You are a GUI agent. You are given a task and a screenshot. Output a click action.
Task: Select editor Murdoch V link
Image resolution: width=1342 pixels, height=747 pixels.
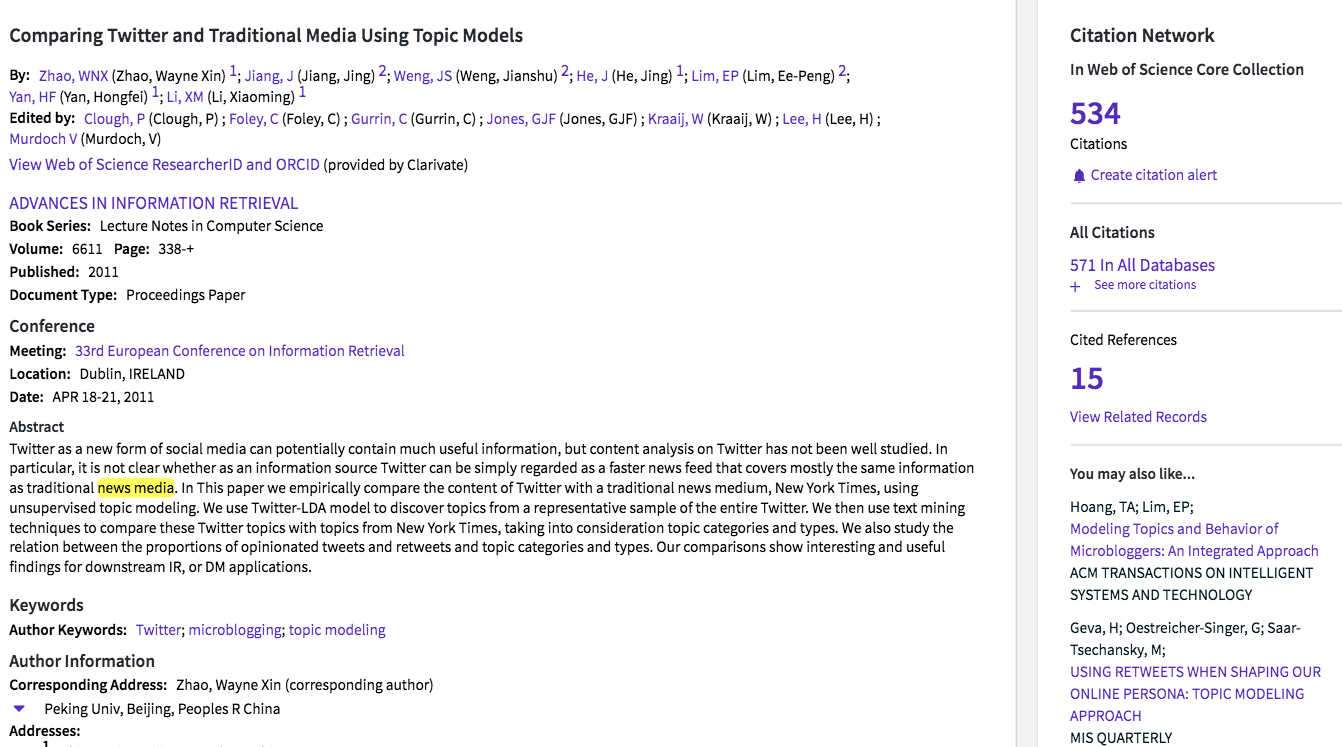[43, 139]
